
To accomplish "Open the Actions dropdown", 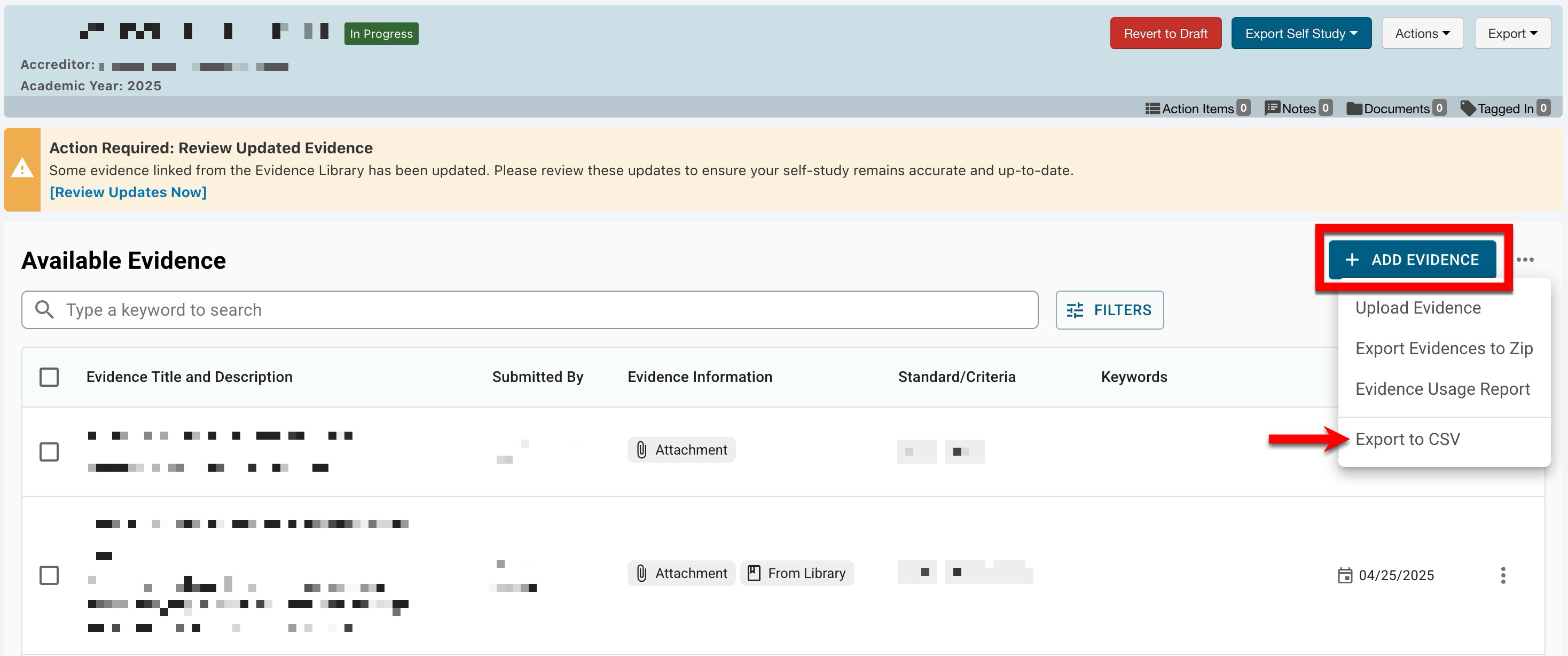I will click(1422, 34).
